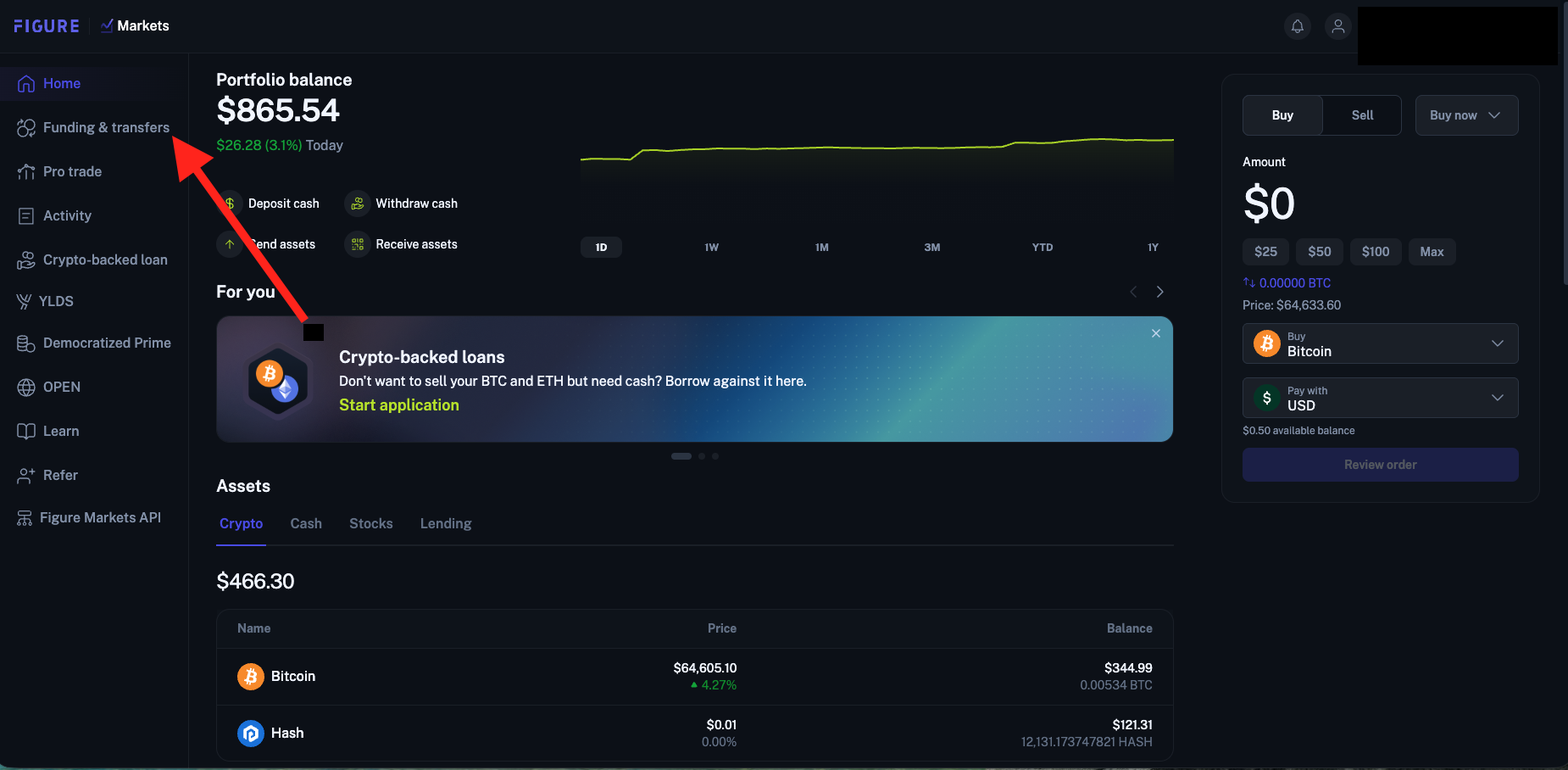Open the user profile icon
The image size is (1568, 770).
[x=1338, y=26]
